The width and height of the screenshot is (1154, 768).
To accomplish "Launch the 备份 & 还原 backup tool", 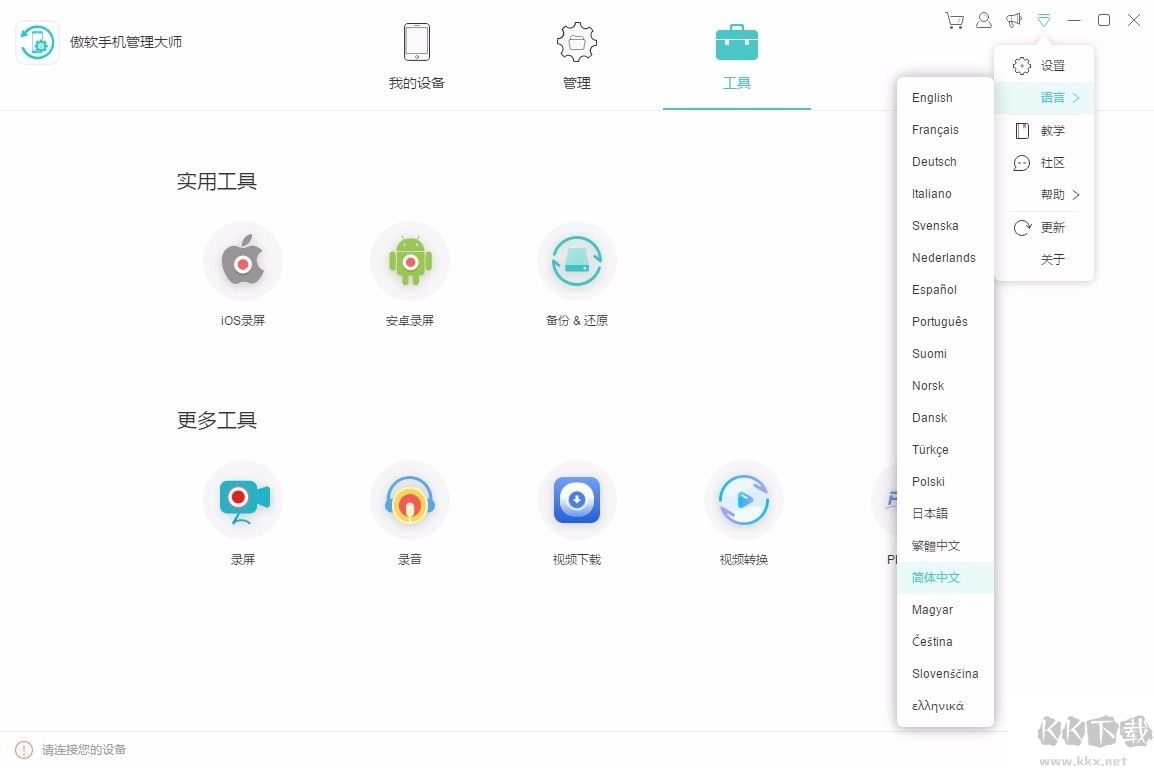I will [577, 261].
